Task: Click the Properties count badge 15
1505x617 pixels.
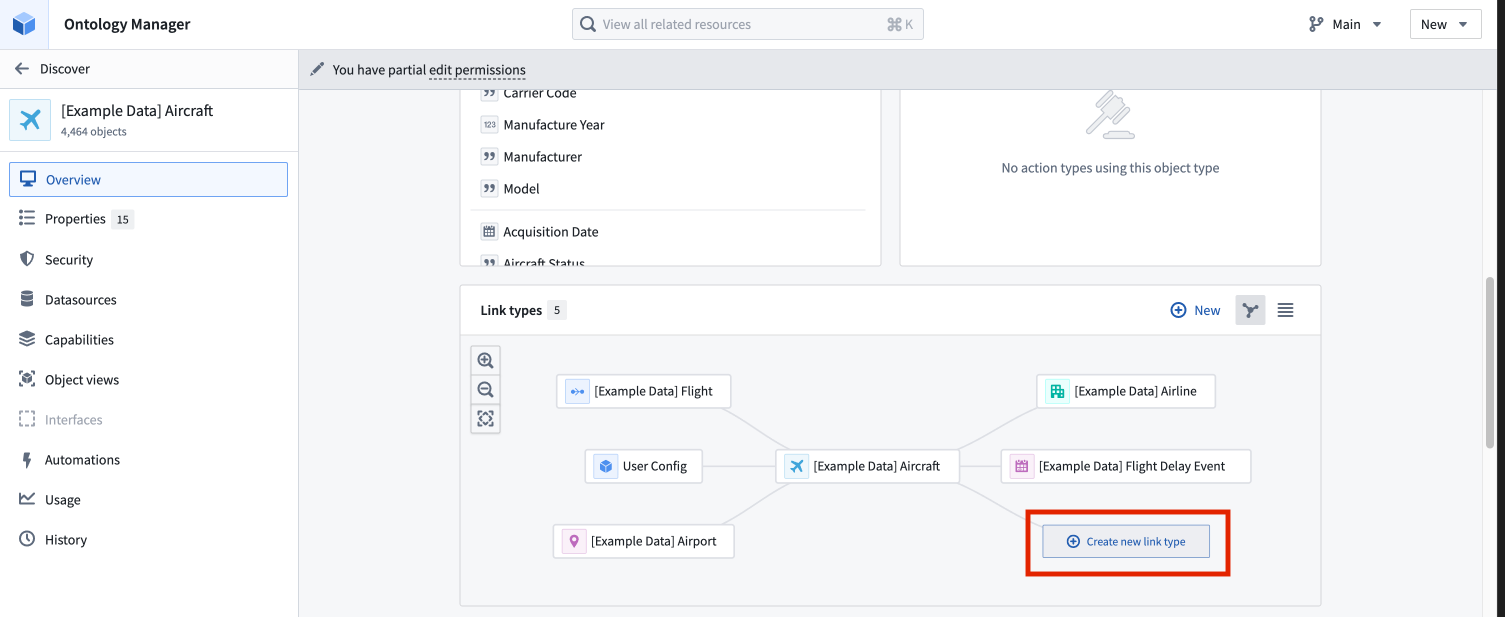Action: (x=122, y=219)
